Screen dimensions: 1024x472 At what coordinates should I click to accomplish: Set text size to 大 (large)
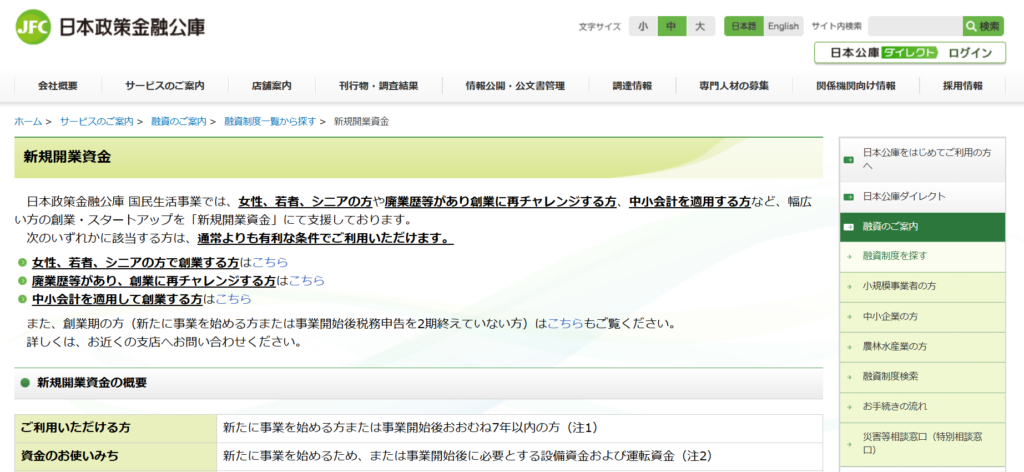701,26
